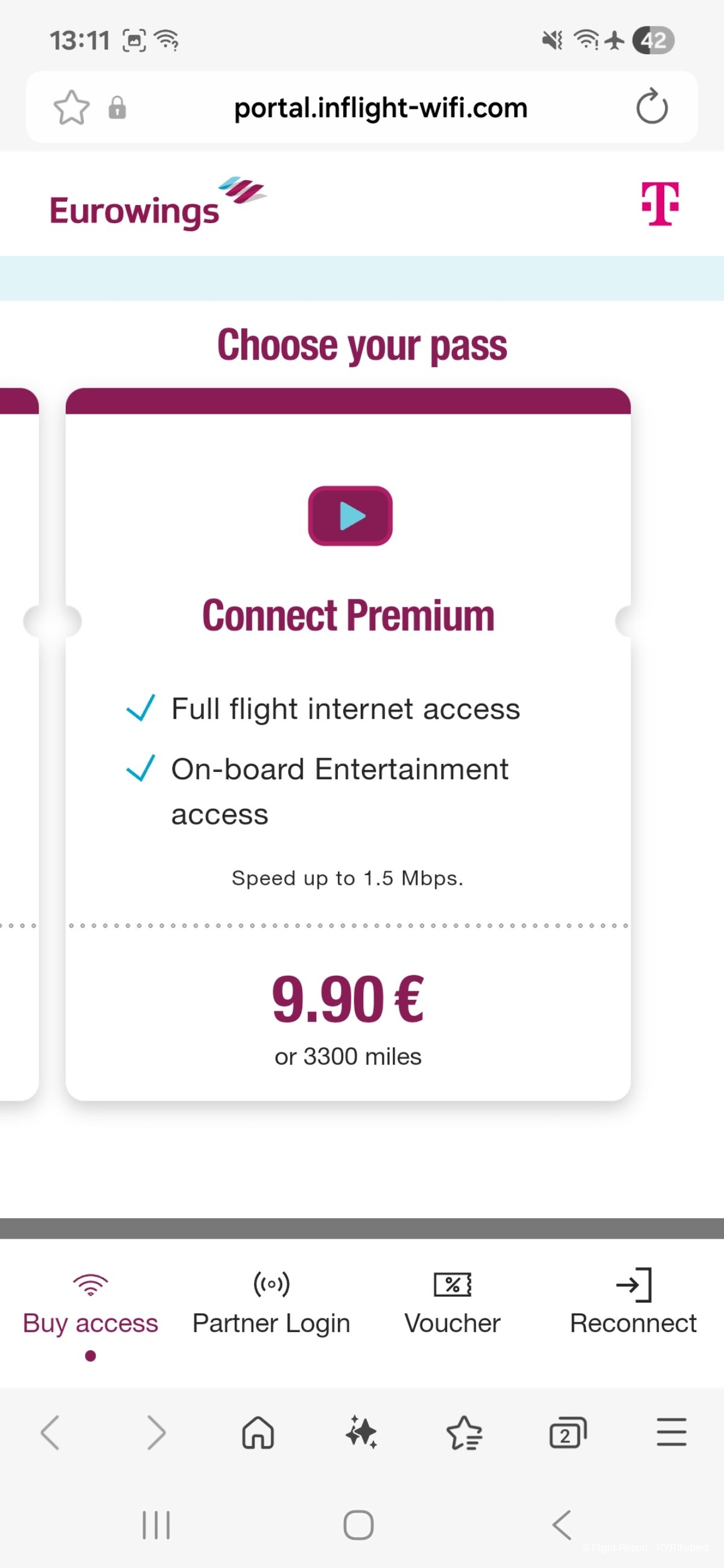Select the 9.90 € price
The image size is (724, 1568).
[348, 999]
